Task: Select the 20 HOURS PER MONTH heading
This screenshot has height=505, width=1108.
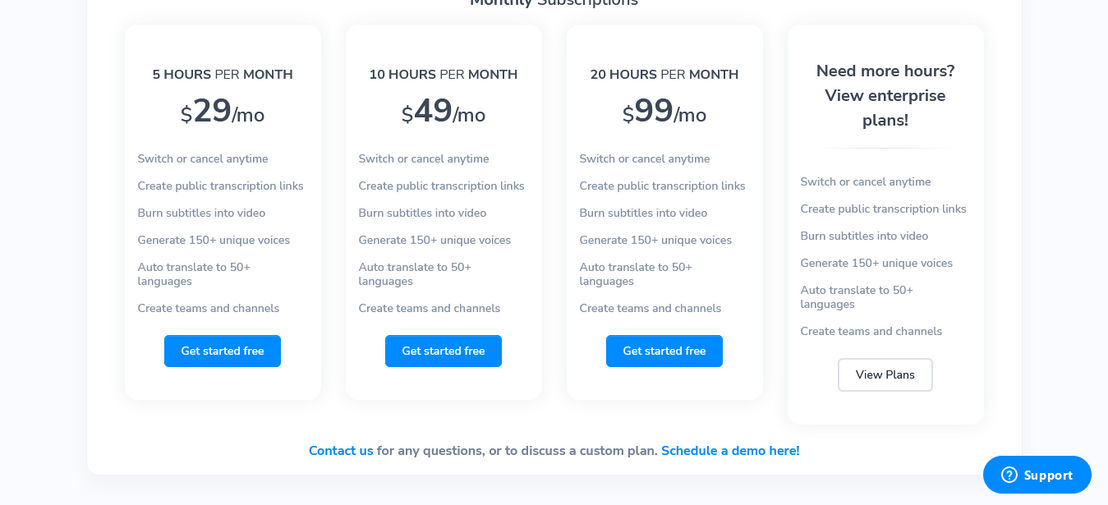Action: (x=664, y=74)
